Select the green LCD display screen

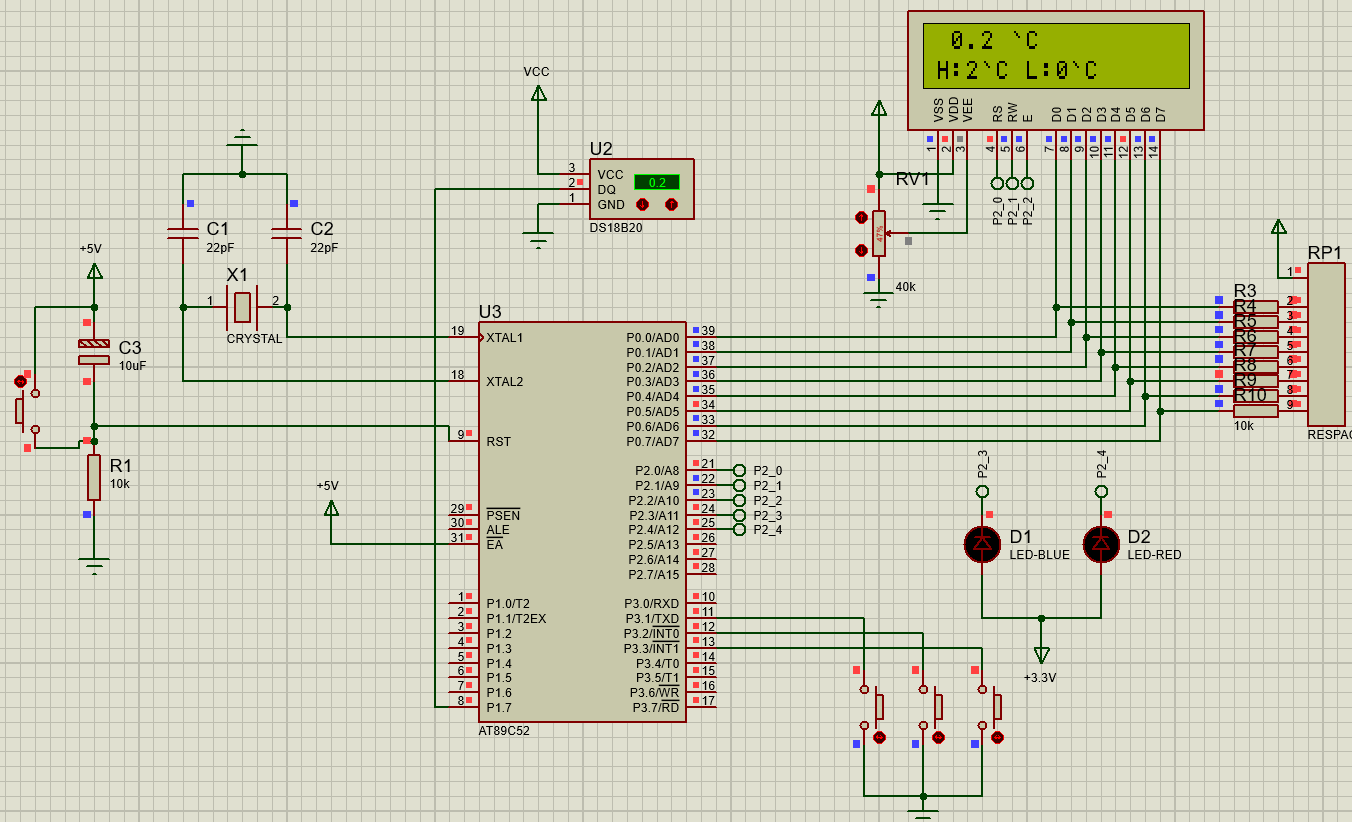point(1055,56)
